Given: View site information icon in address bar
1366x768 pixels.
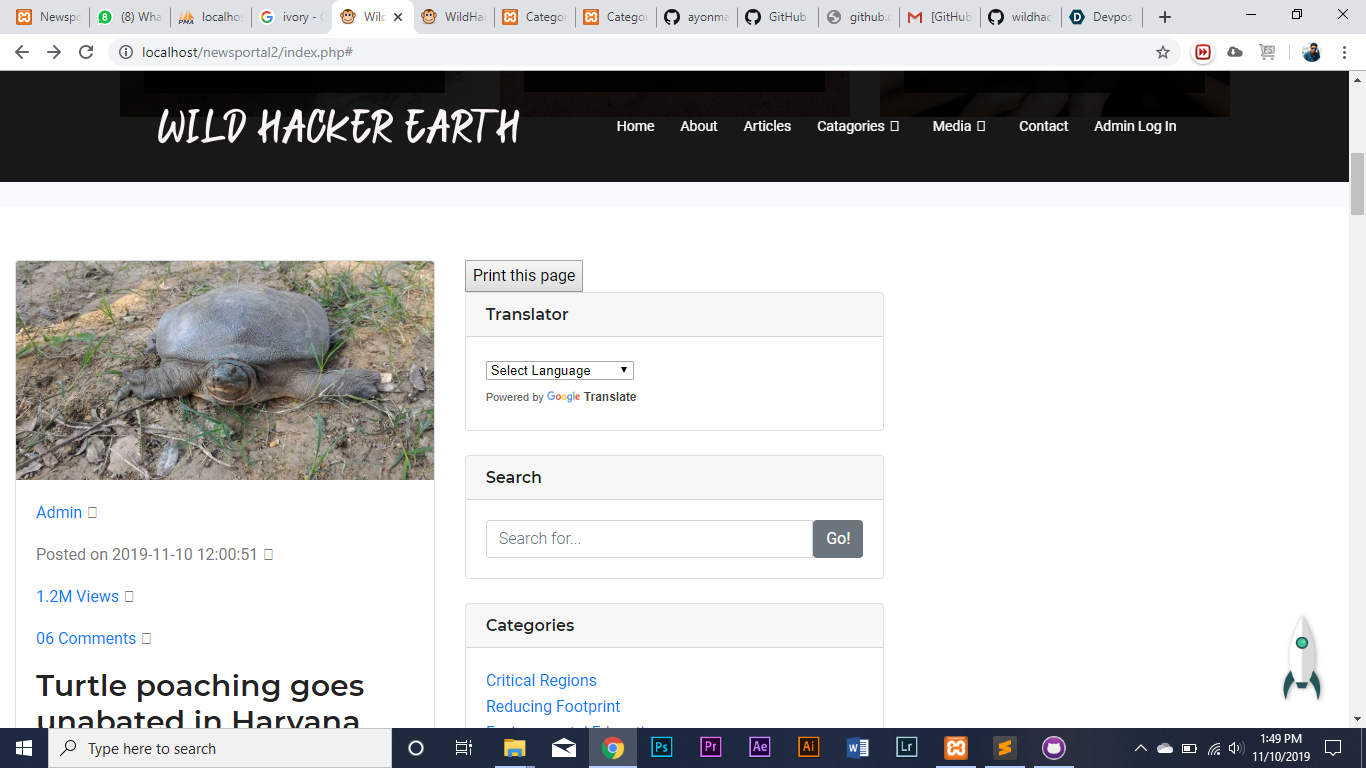Looking at the screenshot, I should [126, 52].
